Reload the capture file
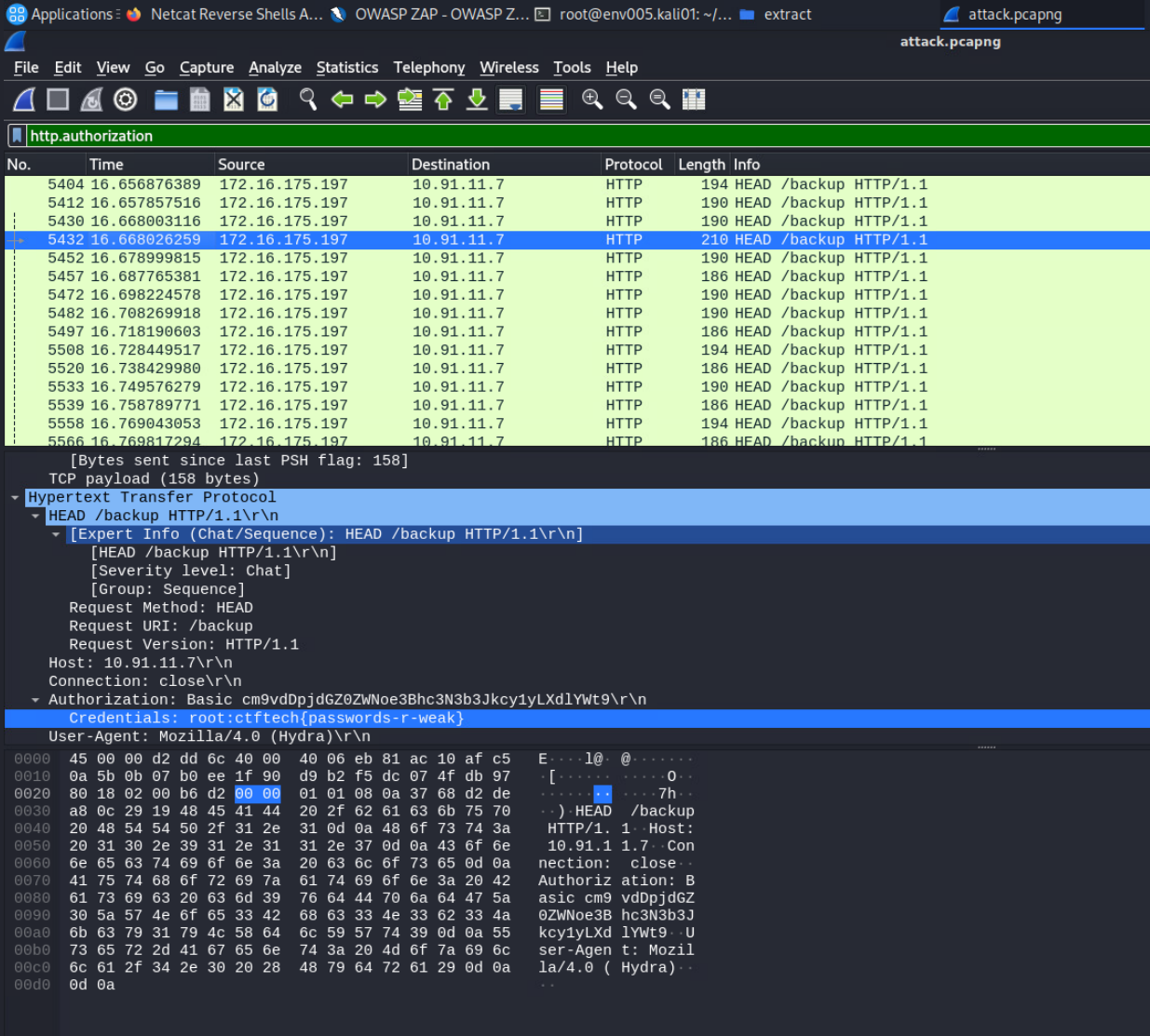 point(267,100)
